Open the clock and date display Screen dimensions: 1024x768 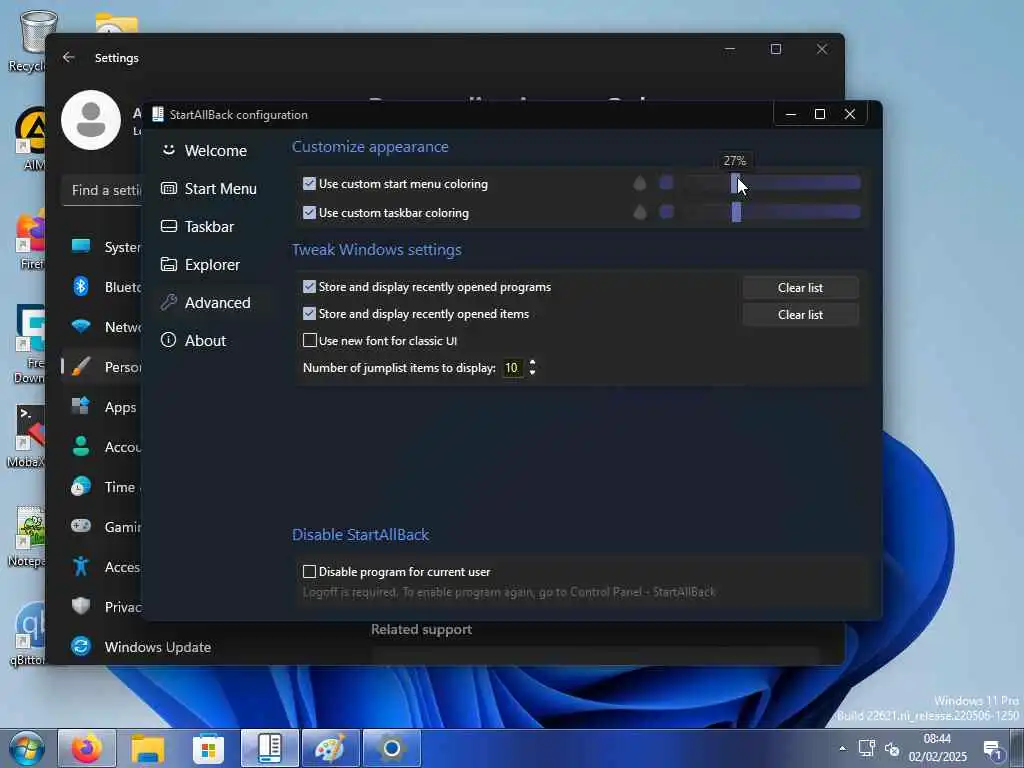[937, 748]
